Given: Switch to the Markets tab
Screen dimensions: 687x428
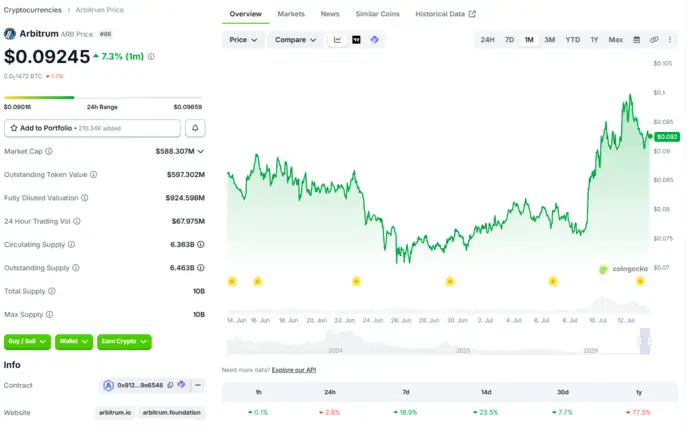Looking at the screenshot, I should pos(291,14).
